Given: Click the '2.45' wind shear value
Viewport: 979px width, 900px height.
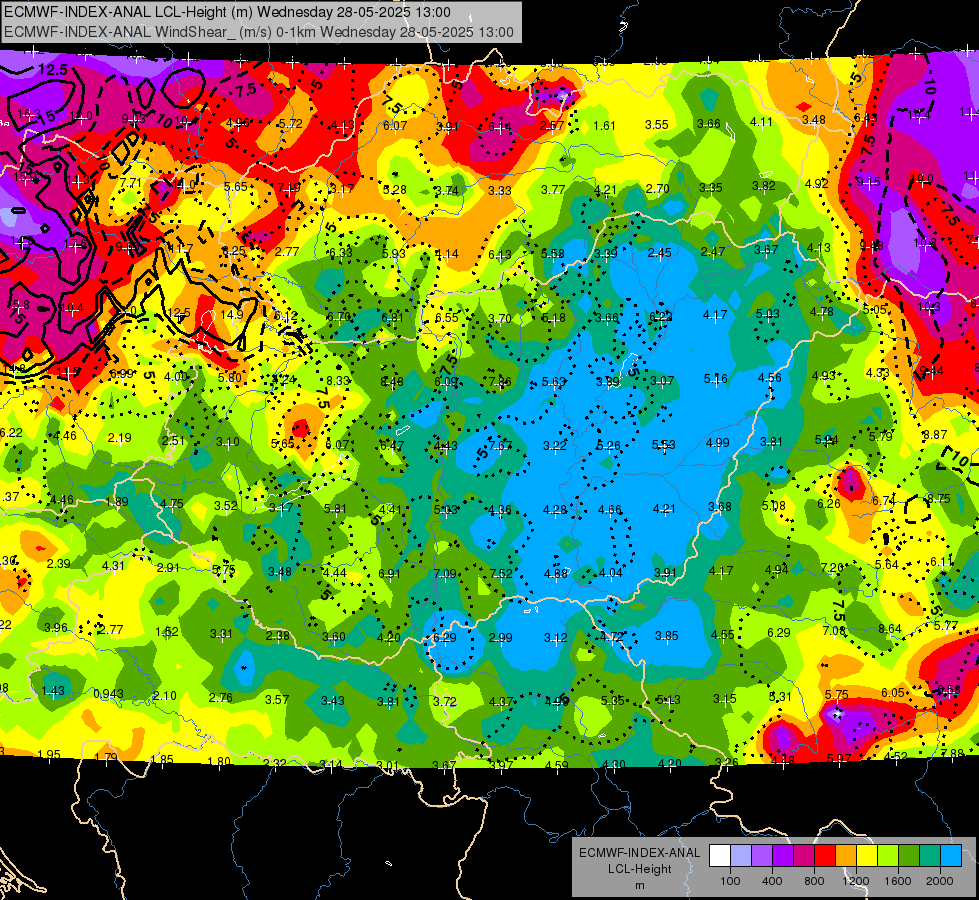Looking at the screenshot, I should (x=659, y=252).
